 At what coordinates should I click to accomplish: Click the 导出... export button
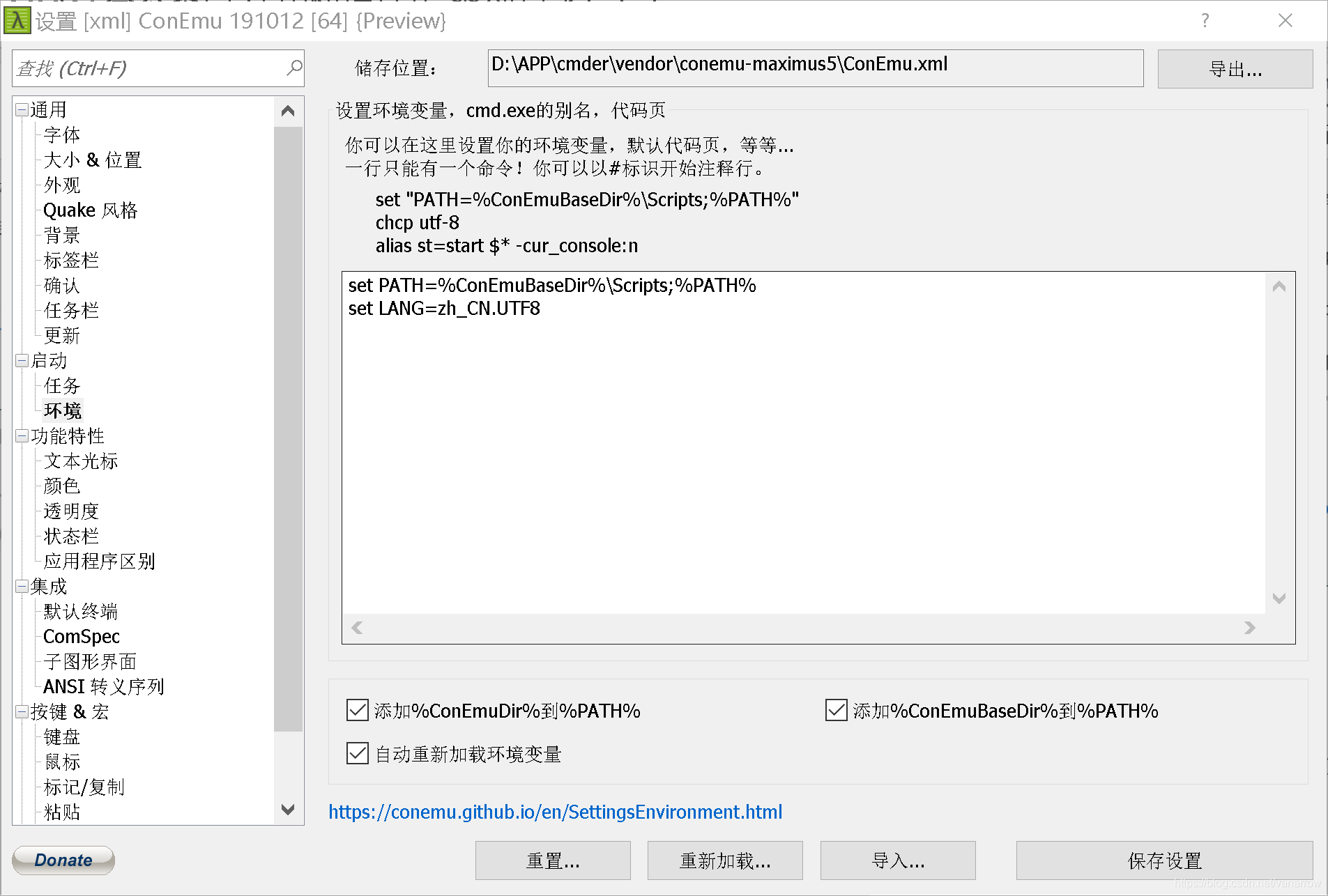click(1235, 69)
